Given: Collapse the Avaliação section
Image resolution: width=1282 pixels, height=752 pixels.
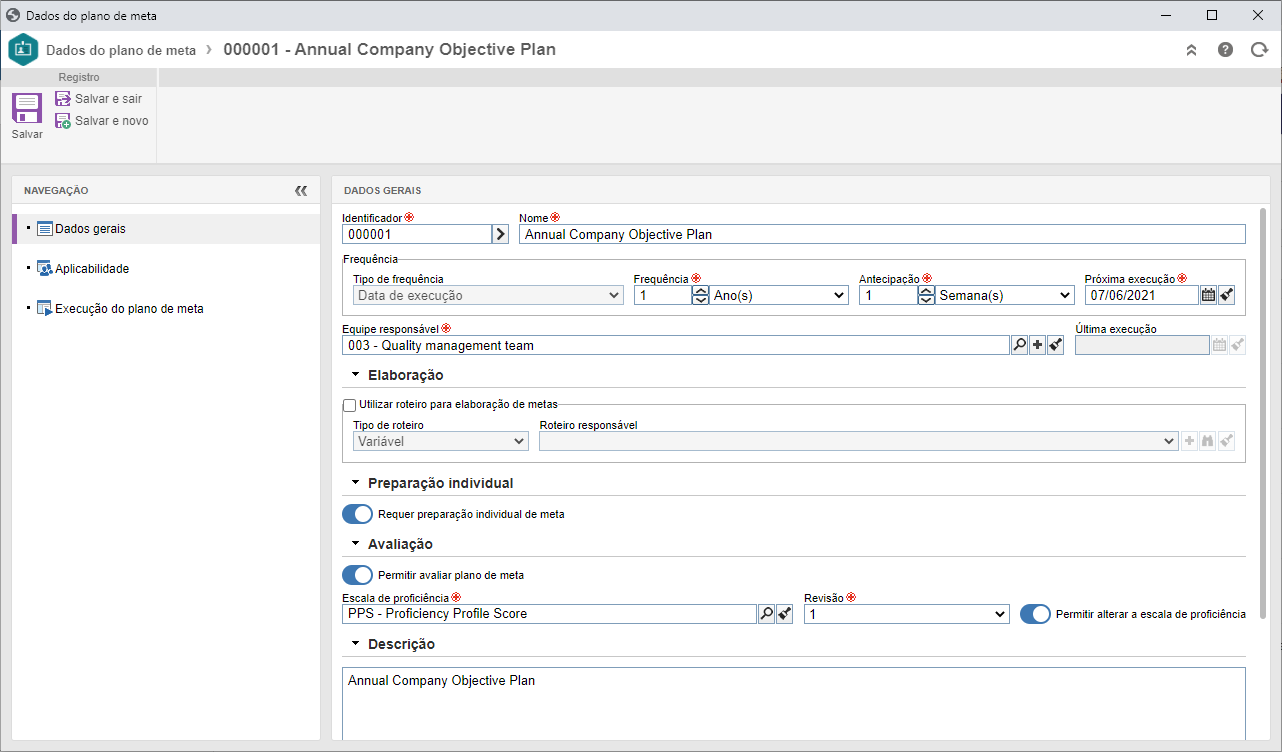Looking at the screenshot, I should pyautogui.click(x=356, y=545).
